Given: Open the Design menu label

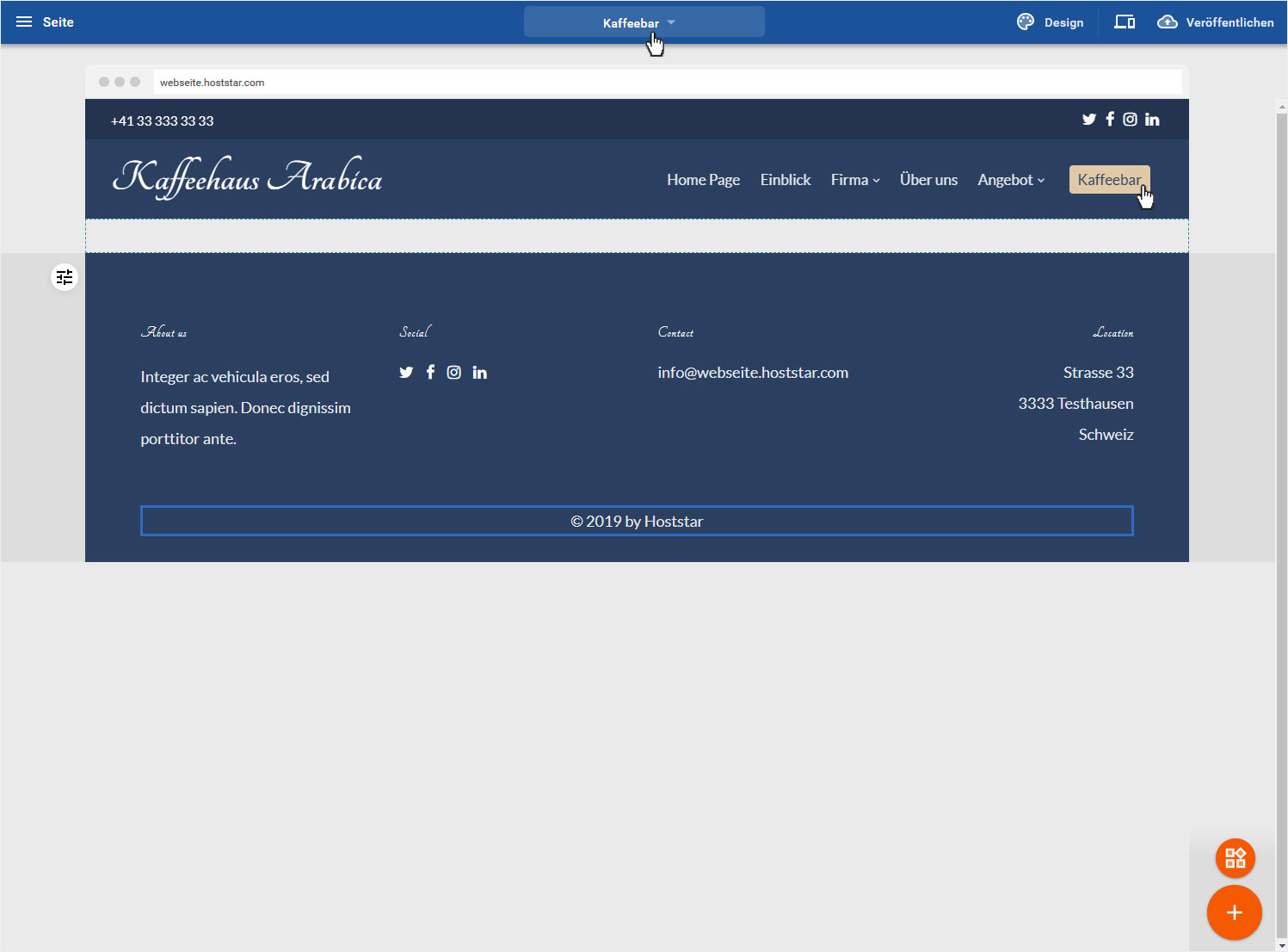Looking at the screenshot, I should pos(1063,22).
